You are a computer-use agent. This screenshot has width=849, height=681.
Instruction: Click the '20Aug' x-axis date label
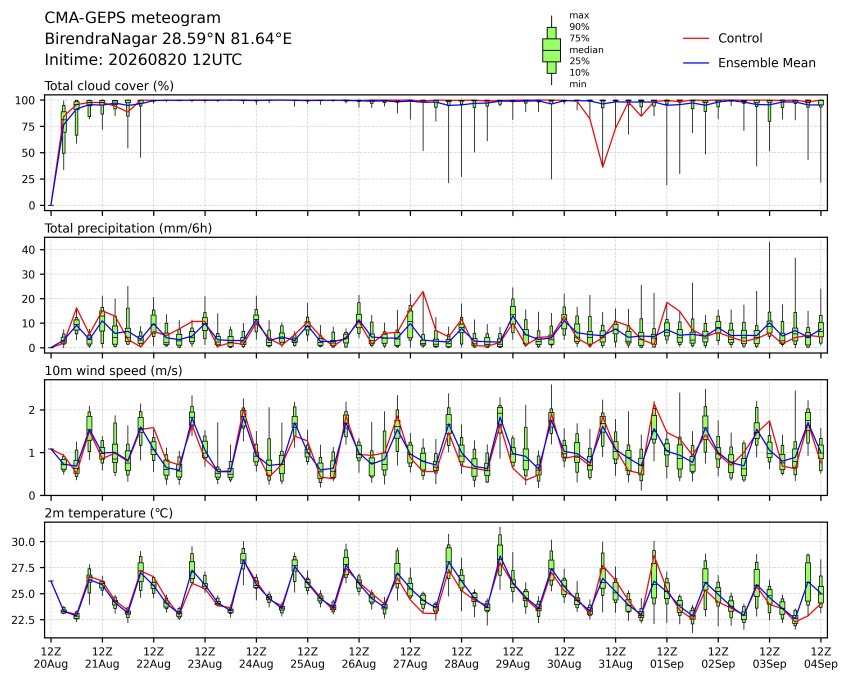51,664
